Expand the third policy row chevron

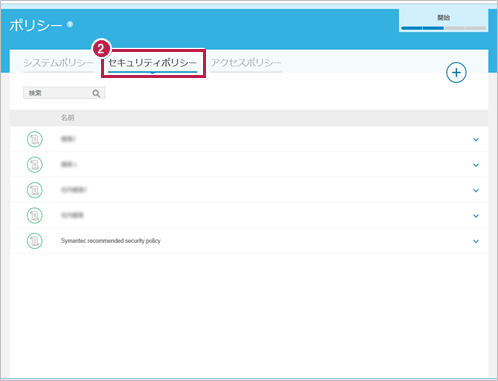click(x=476, y=190)
